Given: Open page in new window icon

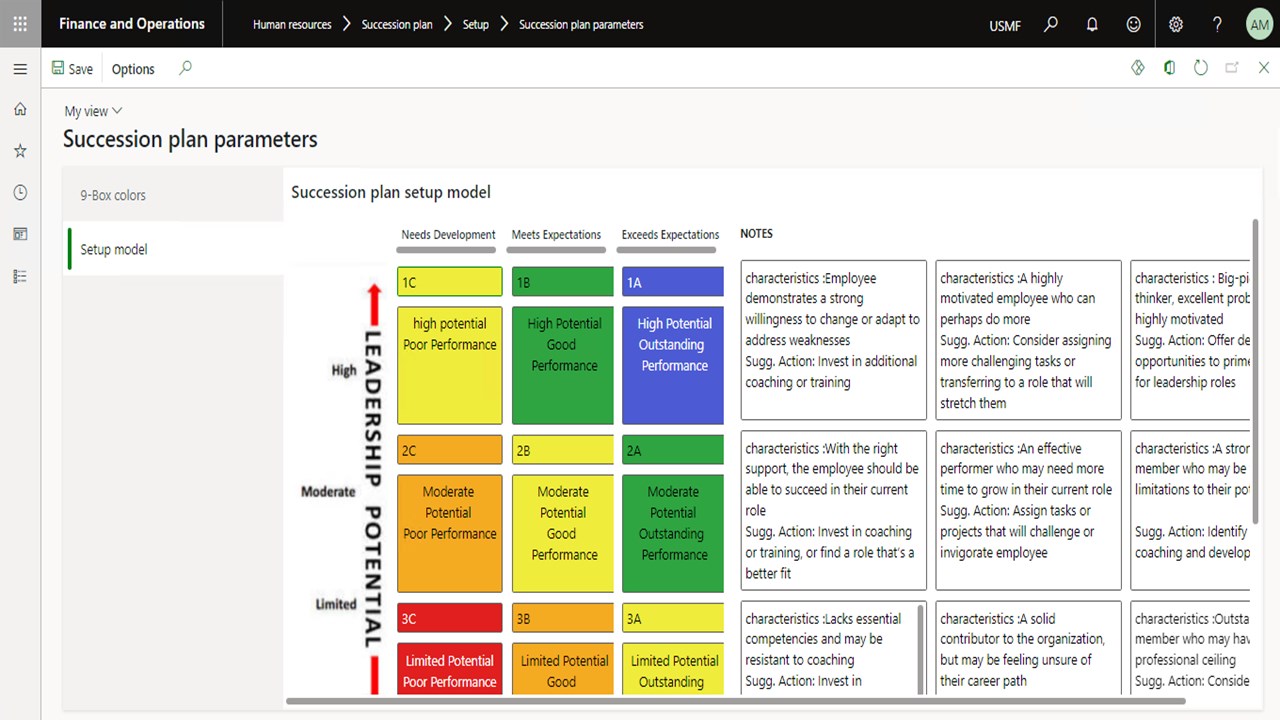Looking at the screenshot, I should [x=1232, y=68].
